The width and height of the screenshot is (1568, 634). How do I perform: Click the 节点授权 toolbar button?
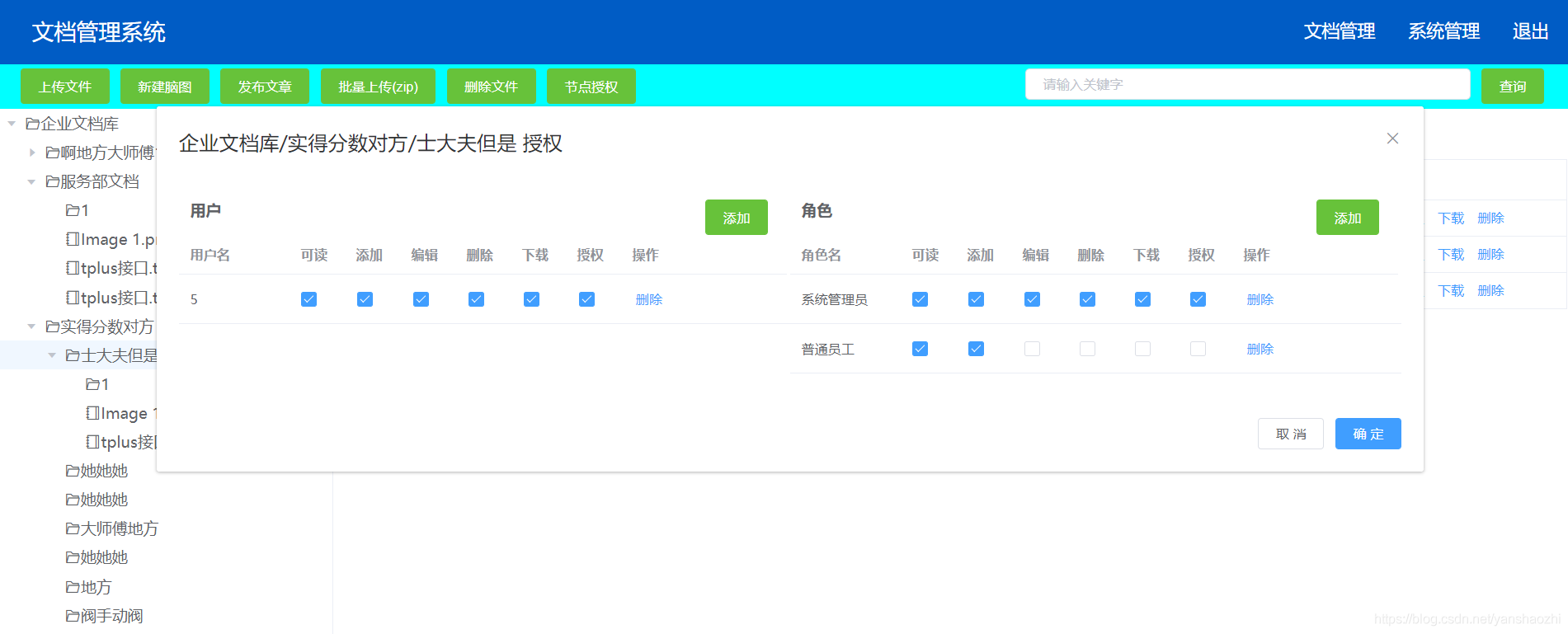(591, 87)
